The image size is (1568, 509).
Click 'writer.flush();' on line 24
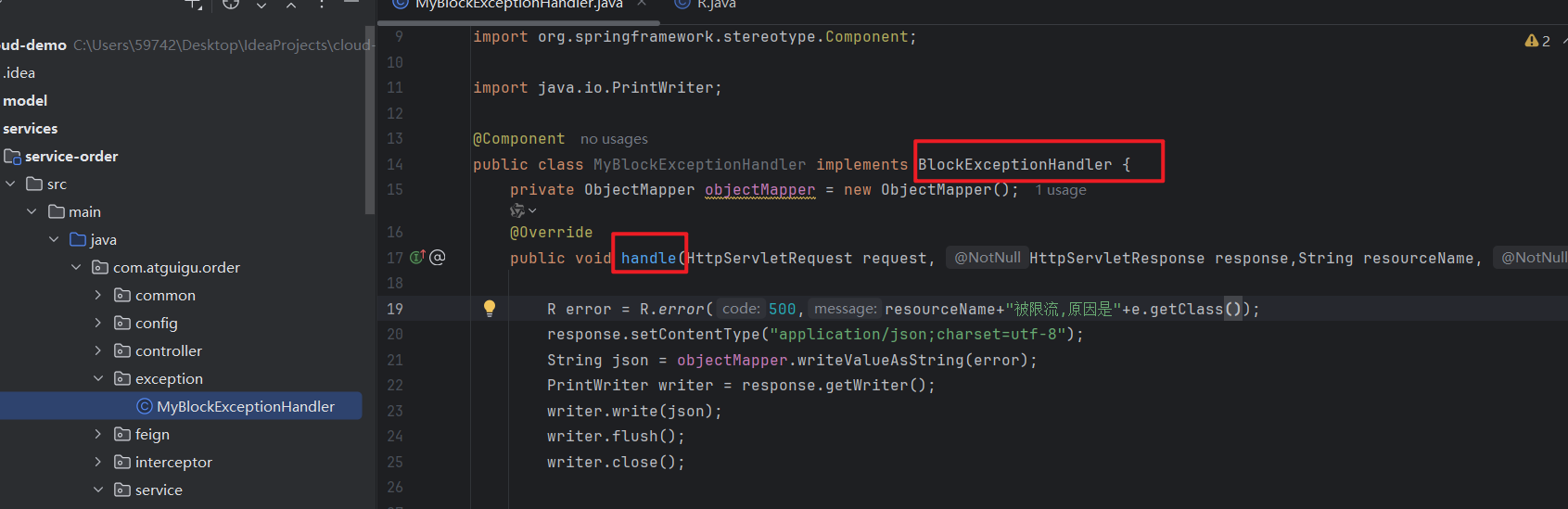(617, 436)
